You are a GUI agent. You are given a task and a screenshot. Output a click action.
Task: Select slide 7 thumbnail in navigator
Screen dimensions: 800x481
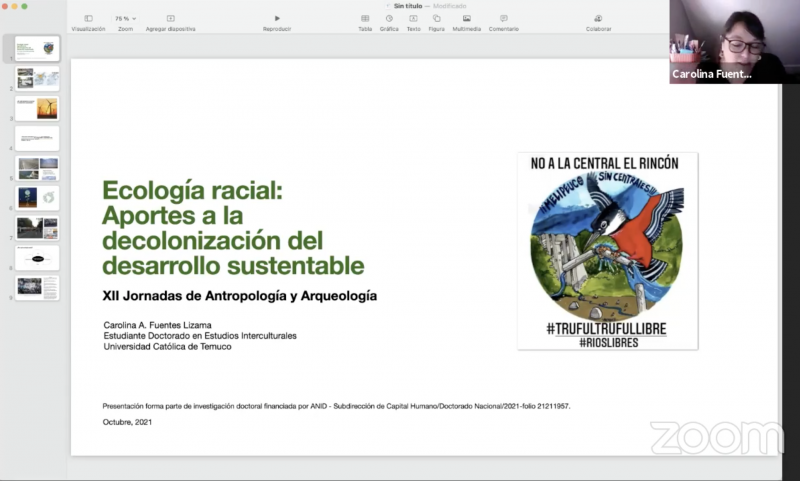tap(37, 228)
